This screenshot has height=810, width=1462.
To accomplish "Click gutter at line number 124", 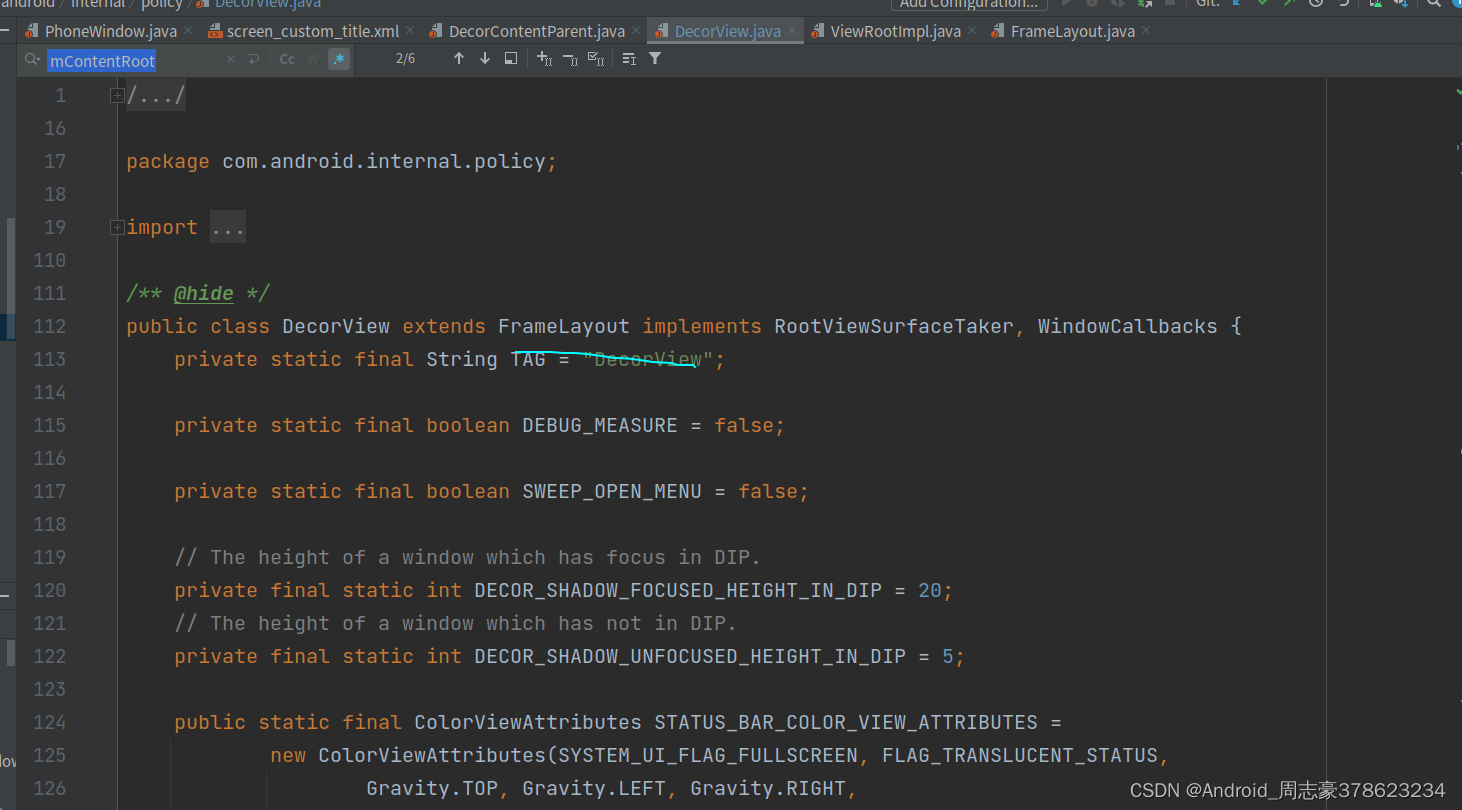I will [x=49, y=722].
